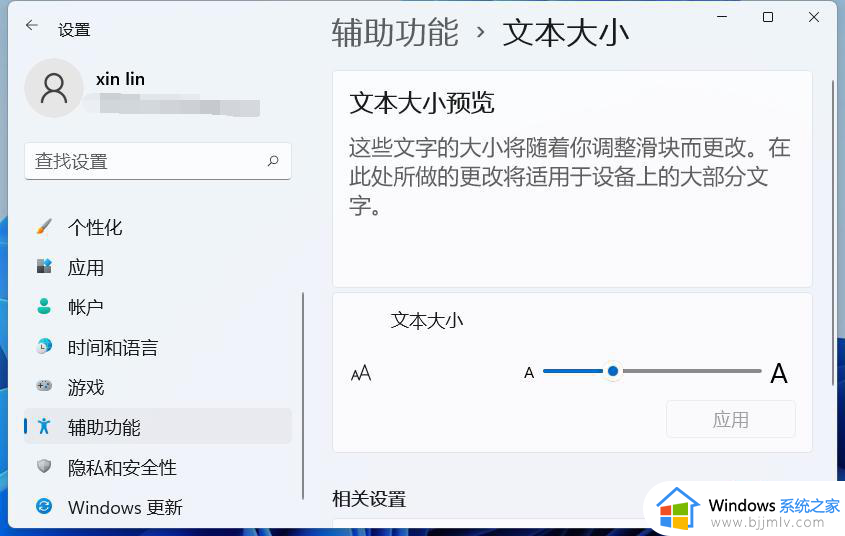Open 隐私和安全性 settings page
Viewport: 845px width, 536px height.
(158, 467)
